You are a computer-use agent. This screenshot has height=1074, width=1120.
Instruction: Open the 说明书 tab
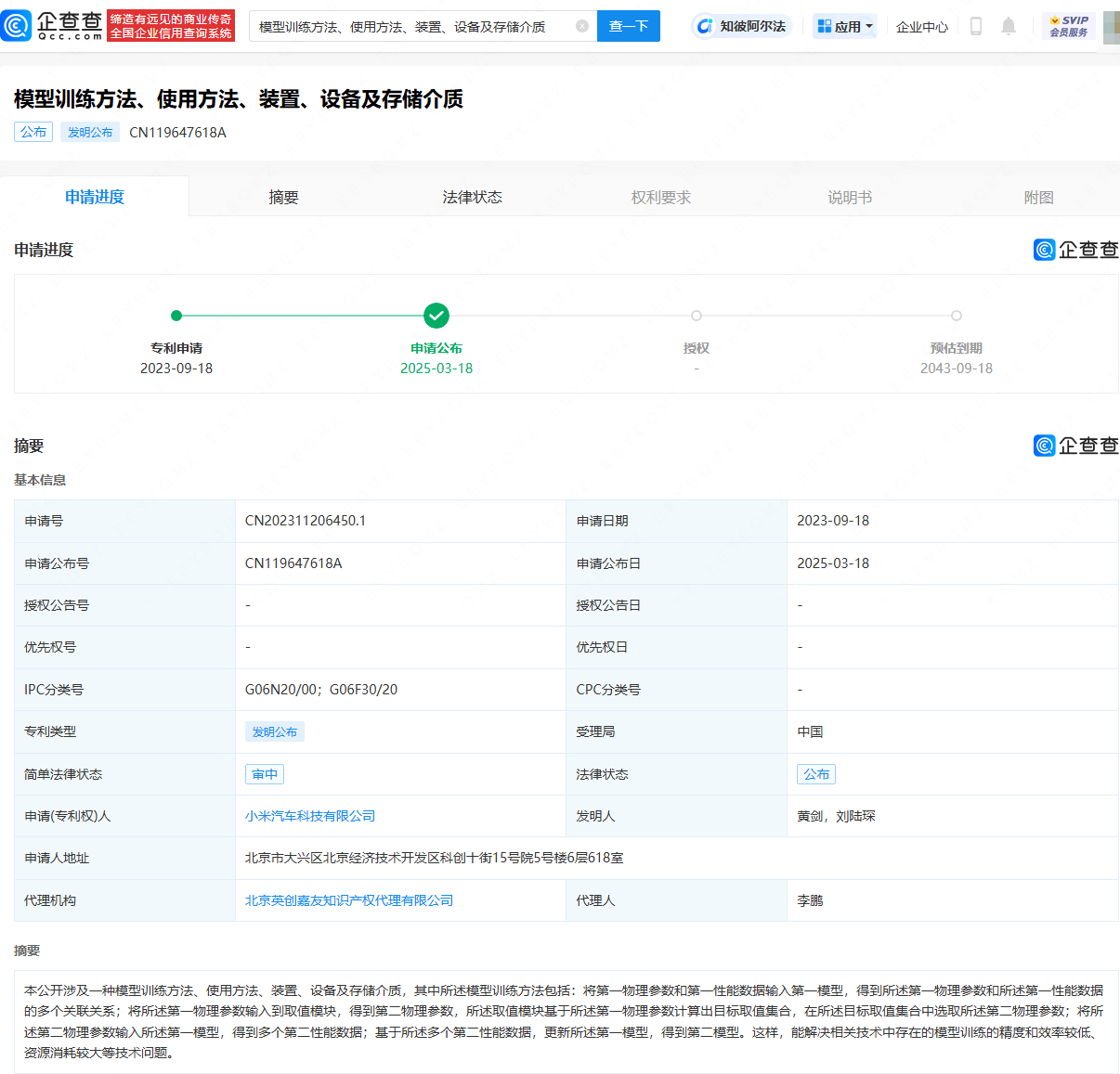coord(850,197)
